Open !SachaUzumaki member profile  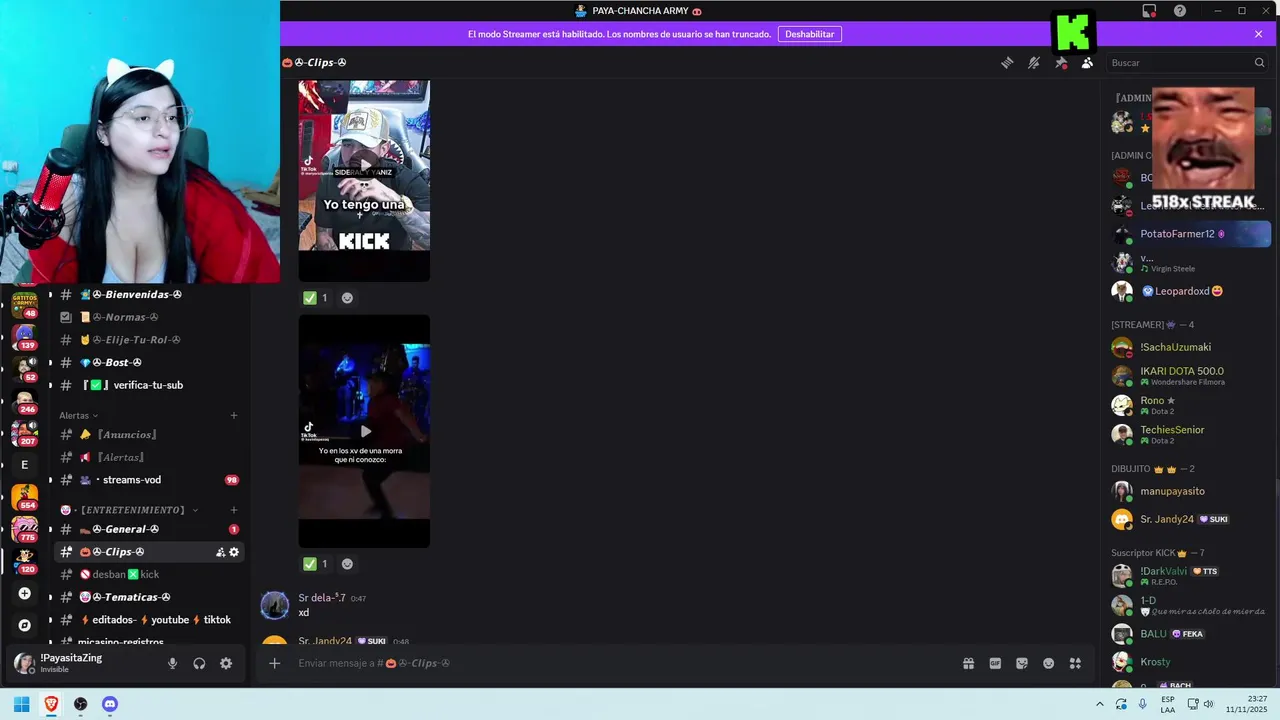[x=1190, y=347]
